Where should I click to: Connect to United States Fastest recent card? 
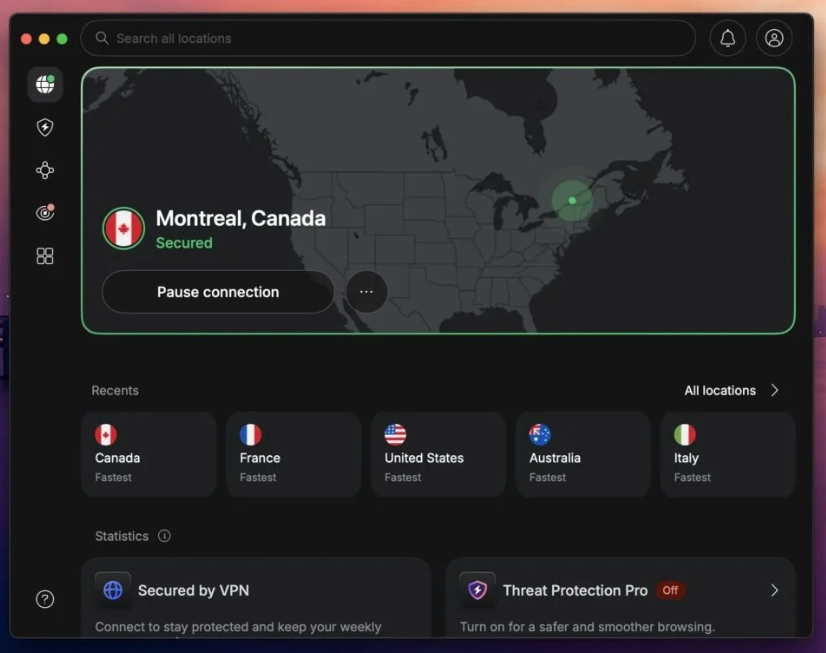tap(438, 454)
